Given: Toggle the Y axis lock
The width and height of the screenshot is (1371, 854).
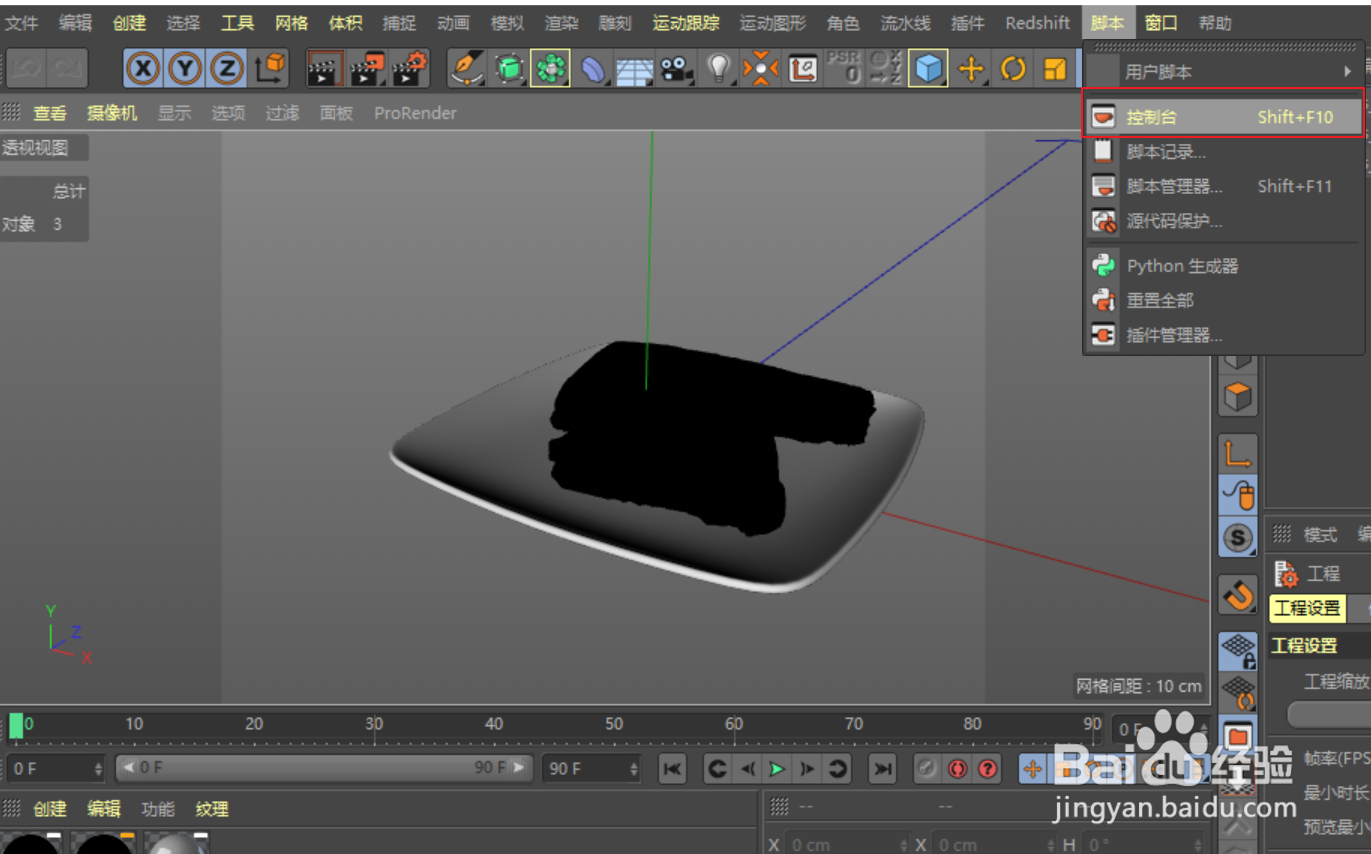Looking at the screenshot, I should point(185,68).
